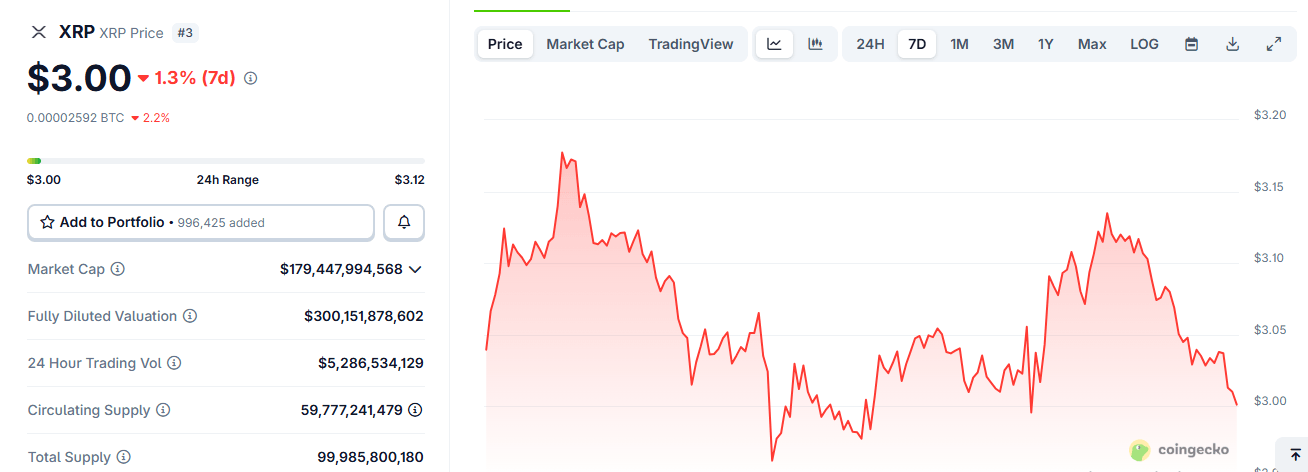Viewport: 1308px width, 472px height.
Task: Select the 1M time range
Action: tap(959, 44)
